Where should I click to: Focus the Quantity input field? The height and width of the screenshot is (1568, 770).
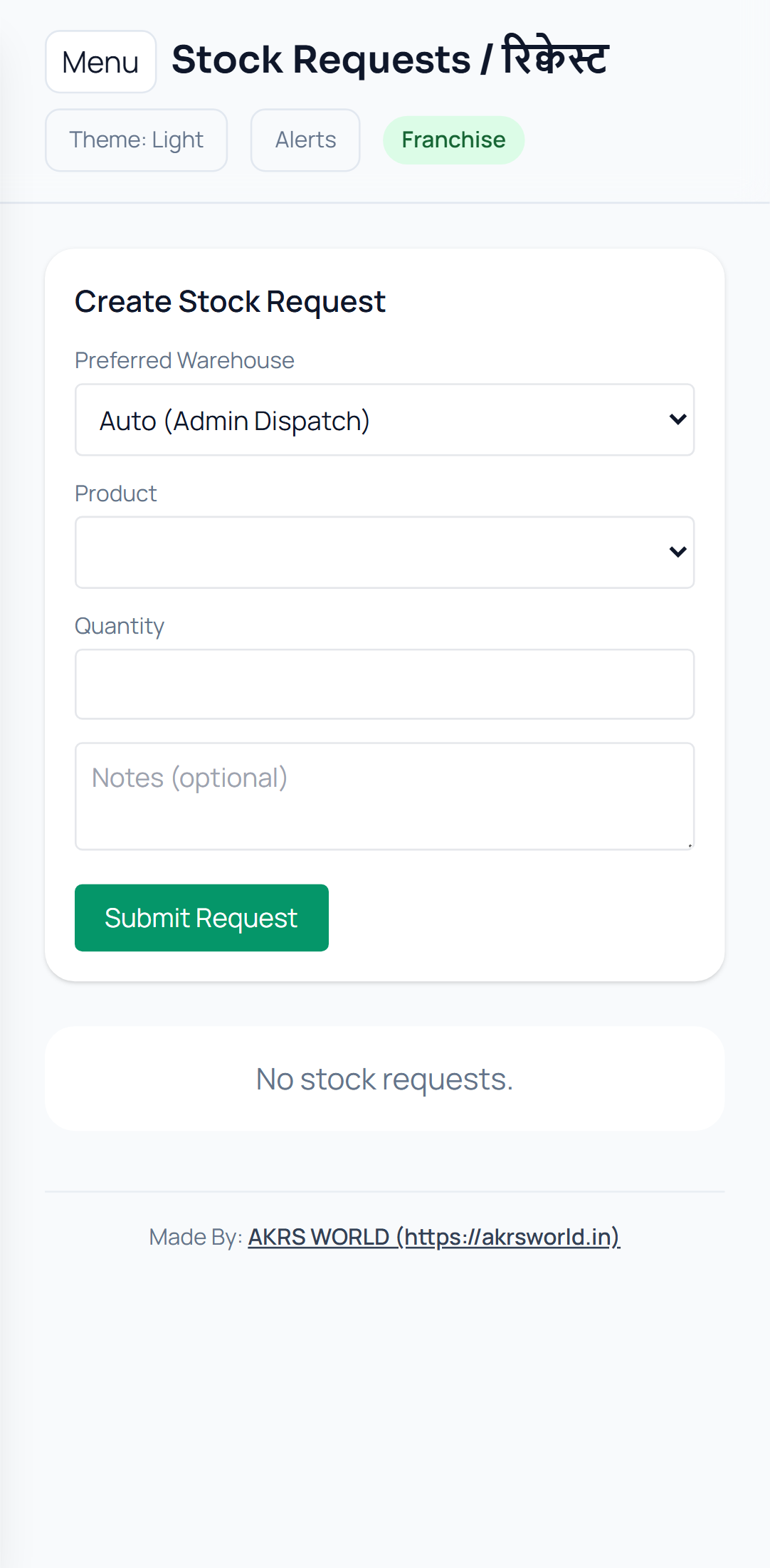(384, 684)
